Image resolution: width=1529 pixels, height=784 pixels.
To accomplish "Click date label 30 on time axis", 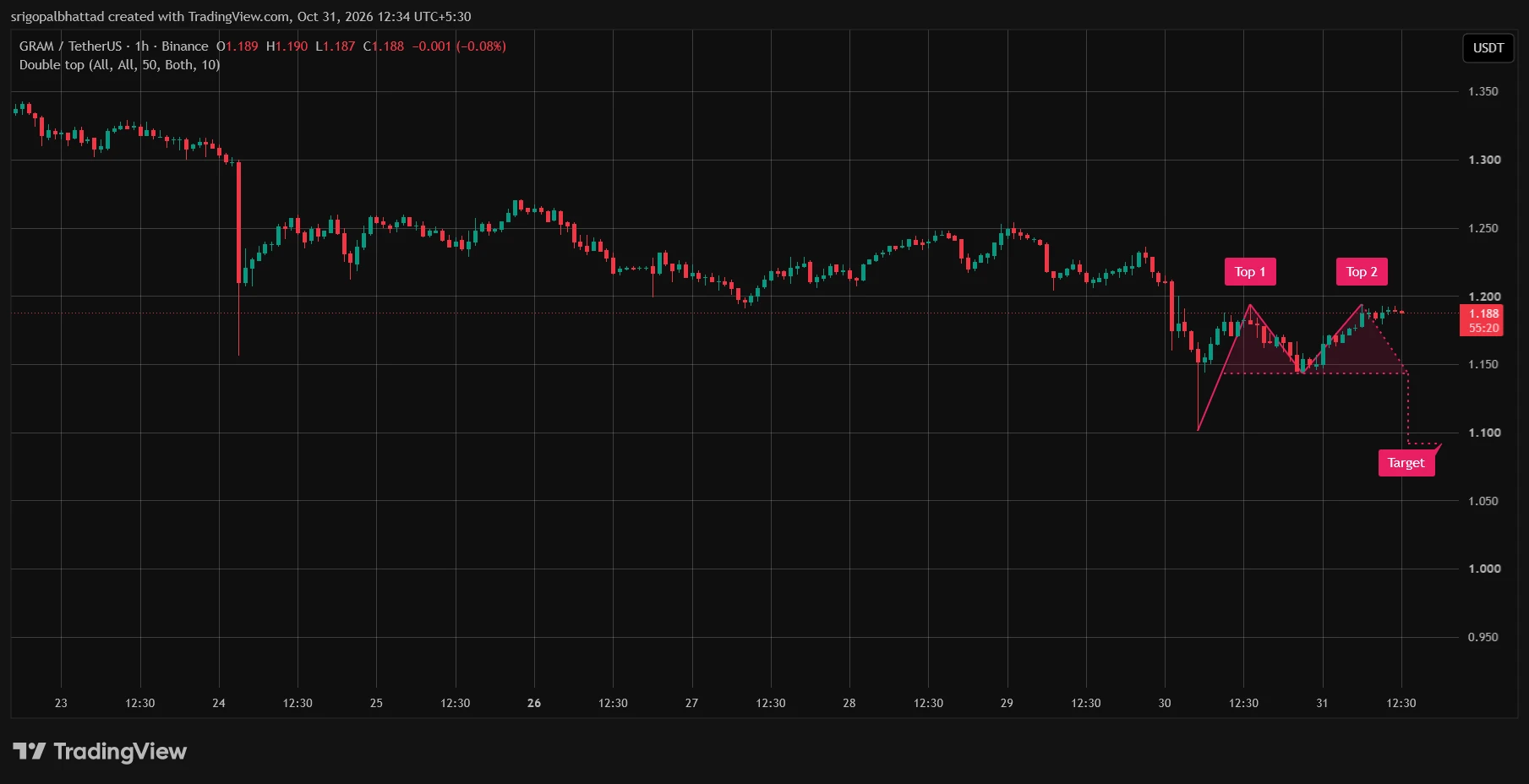I will tap(1165, 703).
